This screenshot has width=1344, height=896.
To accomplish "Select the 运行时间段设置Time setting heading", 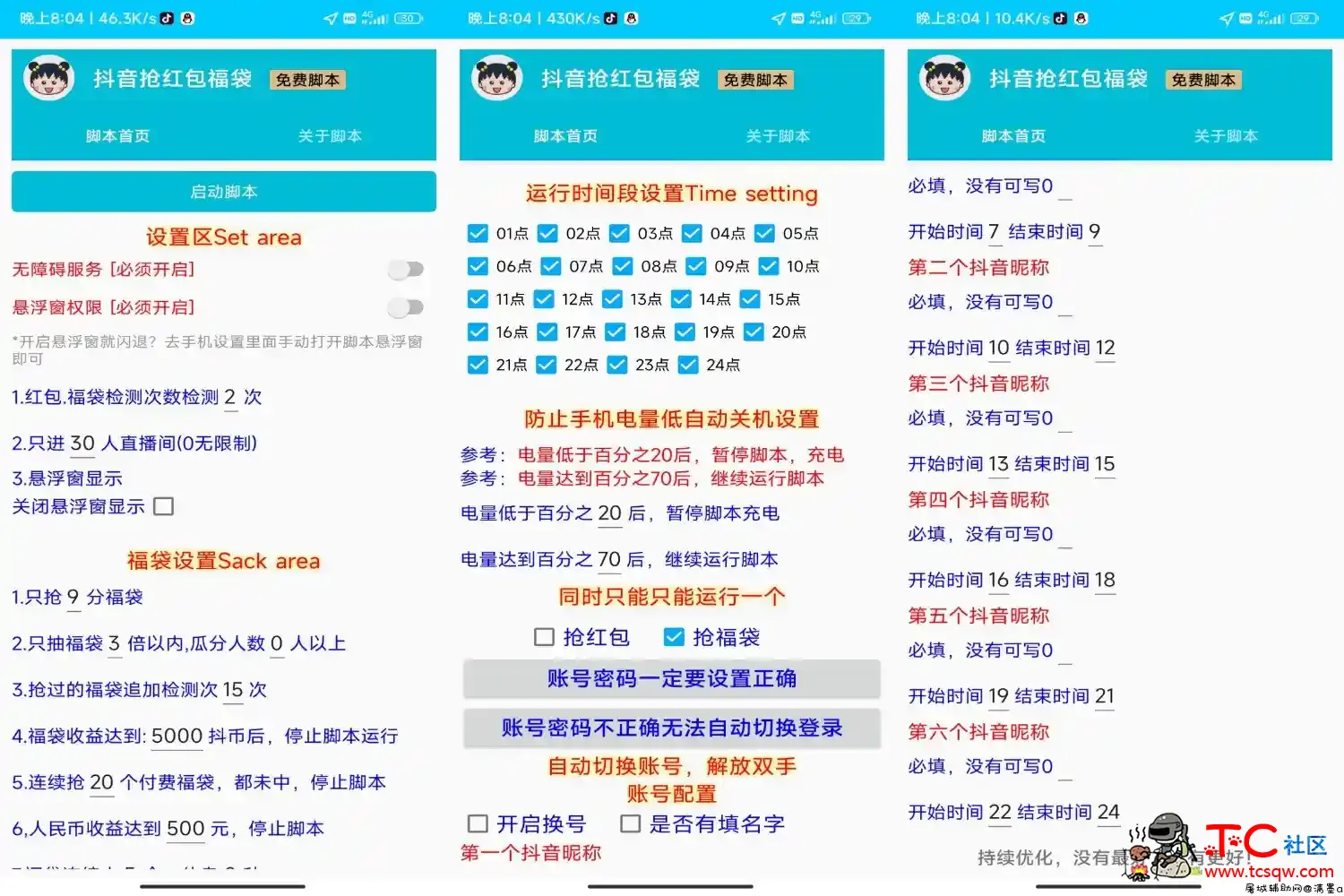I will pyautogui.click(x=672, y=194).
